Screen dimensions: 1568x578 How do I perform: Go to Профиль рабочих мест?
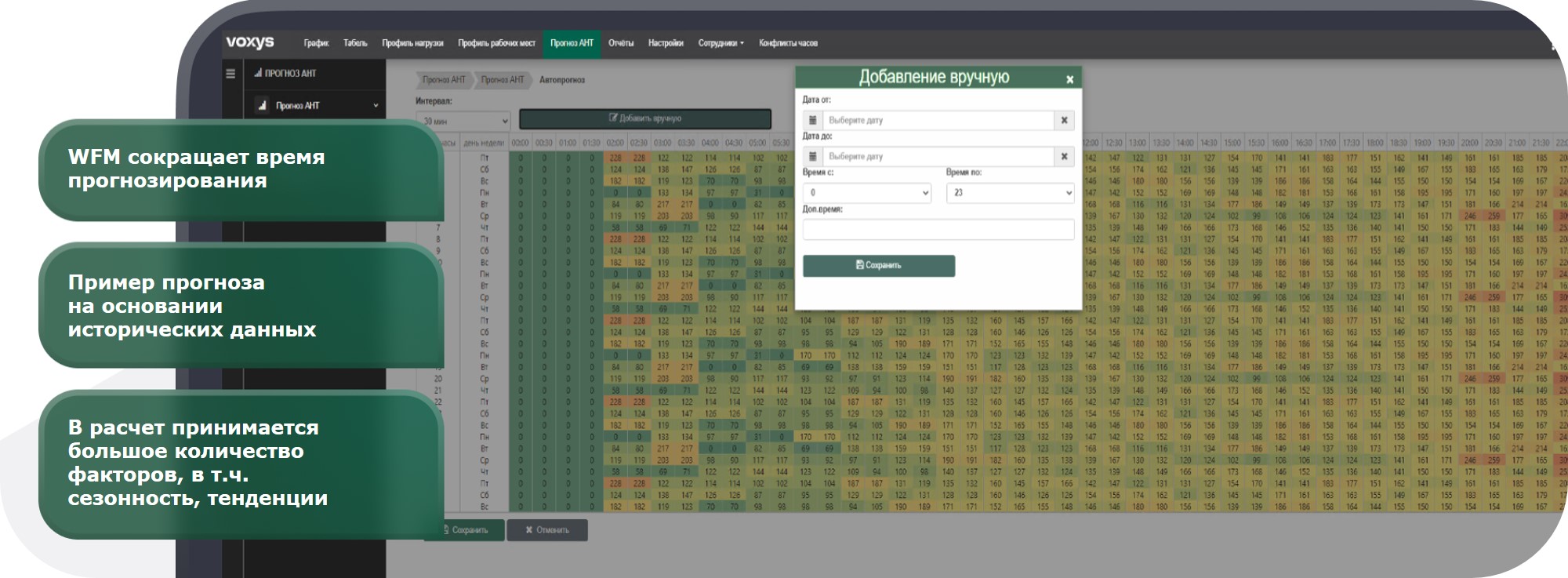496,43
